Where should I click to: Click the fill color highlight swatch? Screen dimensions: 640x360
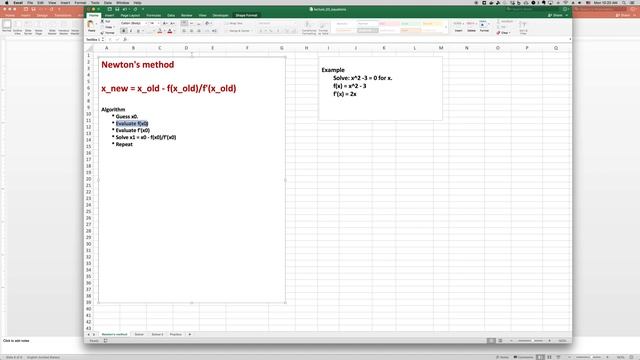160,31
